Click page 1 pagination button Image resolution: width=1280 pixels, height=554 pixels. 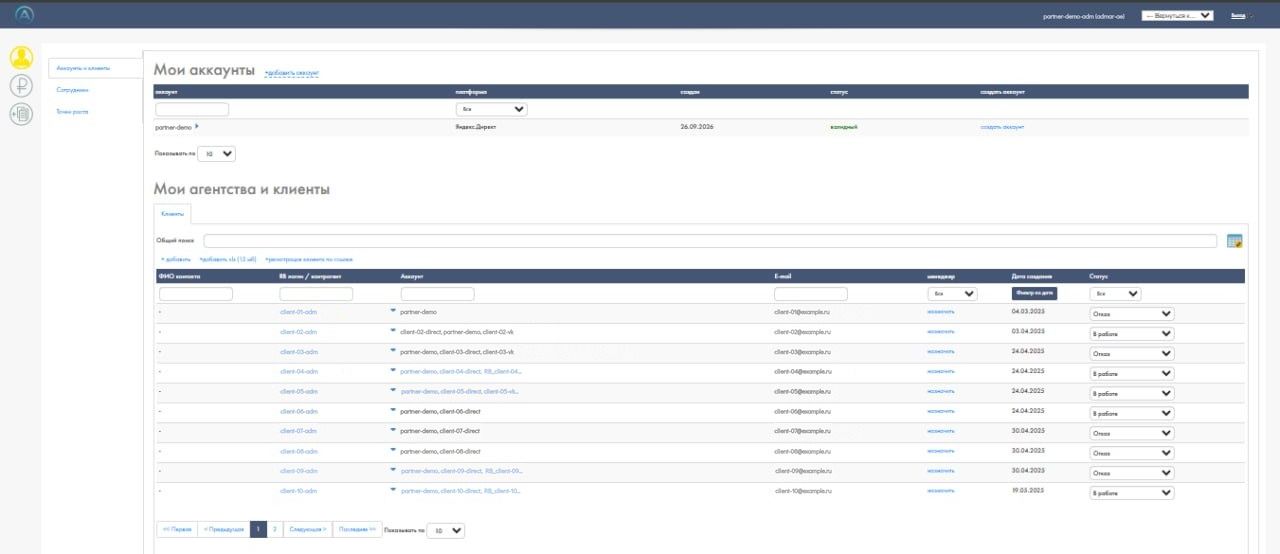[258, 530]
